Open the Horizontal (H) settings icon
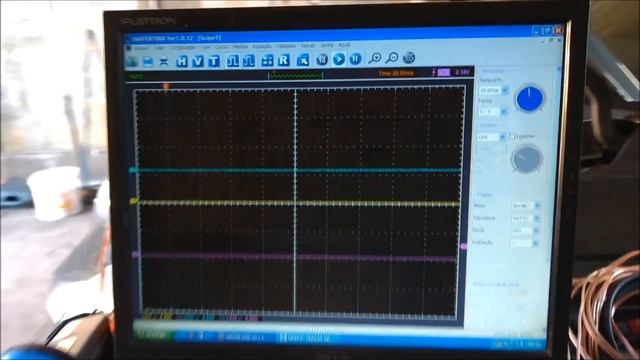The width and height of the screenshot is (640, 360). pos(182,61)
